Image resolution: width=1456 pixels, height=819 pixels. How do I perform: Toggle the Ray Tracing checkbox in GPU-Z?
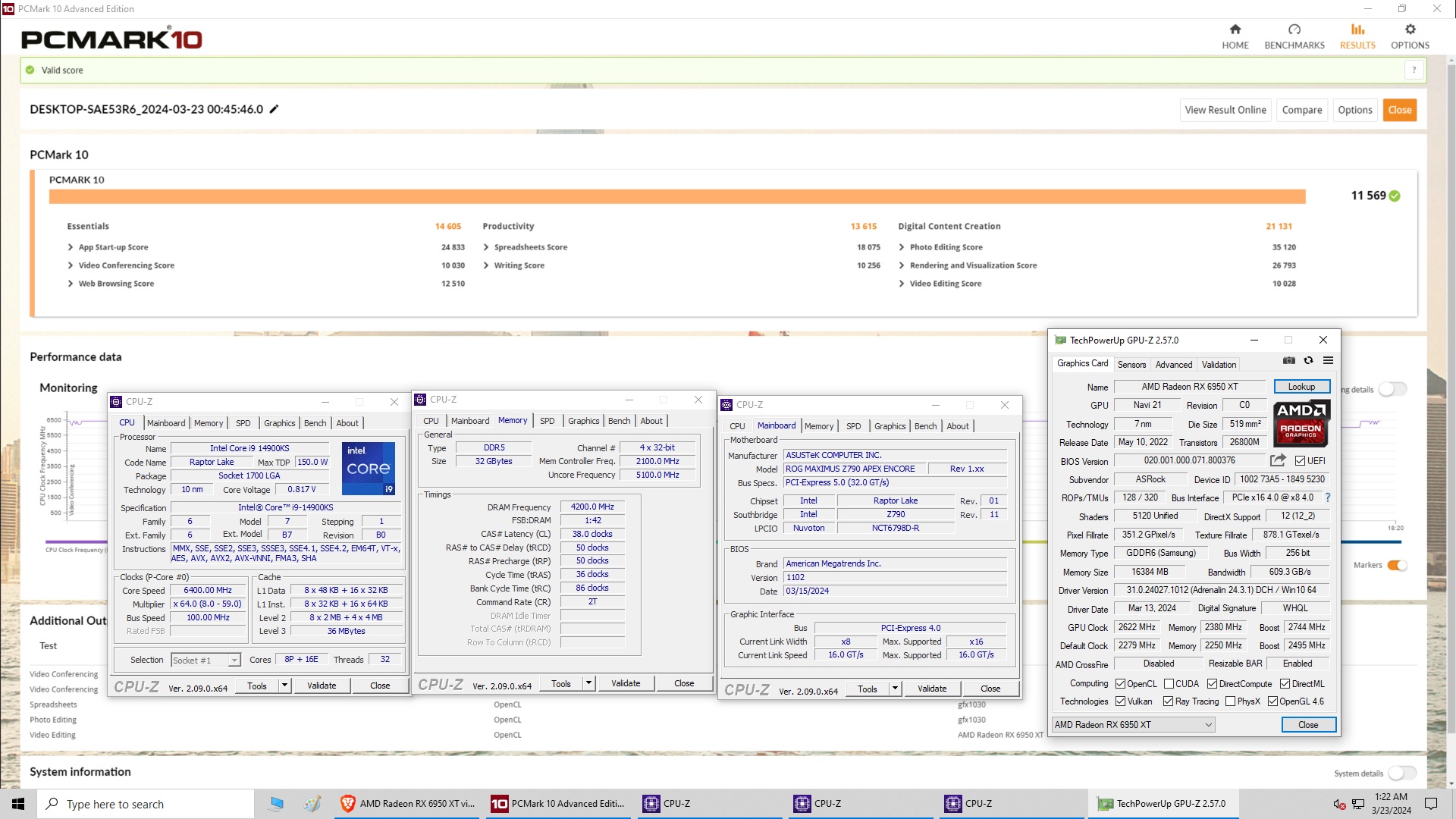[x=1168, y=701]
